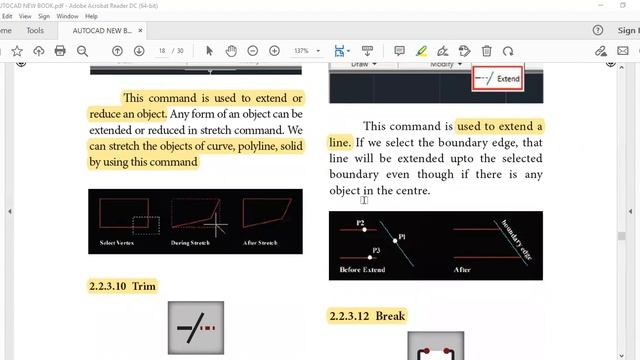Click the fit page width tool
This screenshot has height=360, width=640.
(339, 51)
